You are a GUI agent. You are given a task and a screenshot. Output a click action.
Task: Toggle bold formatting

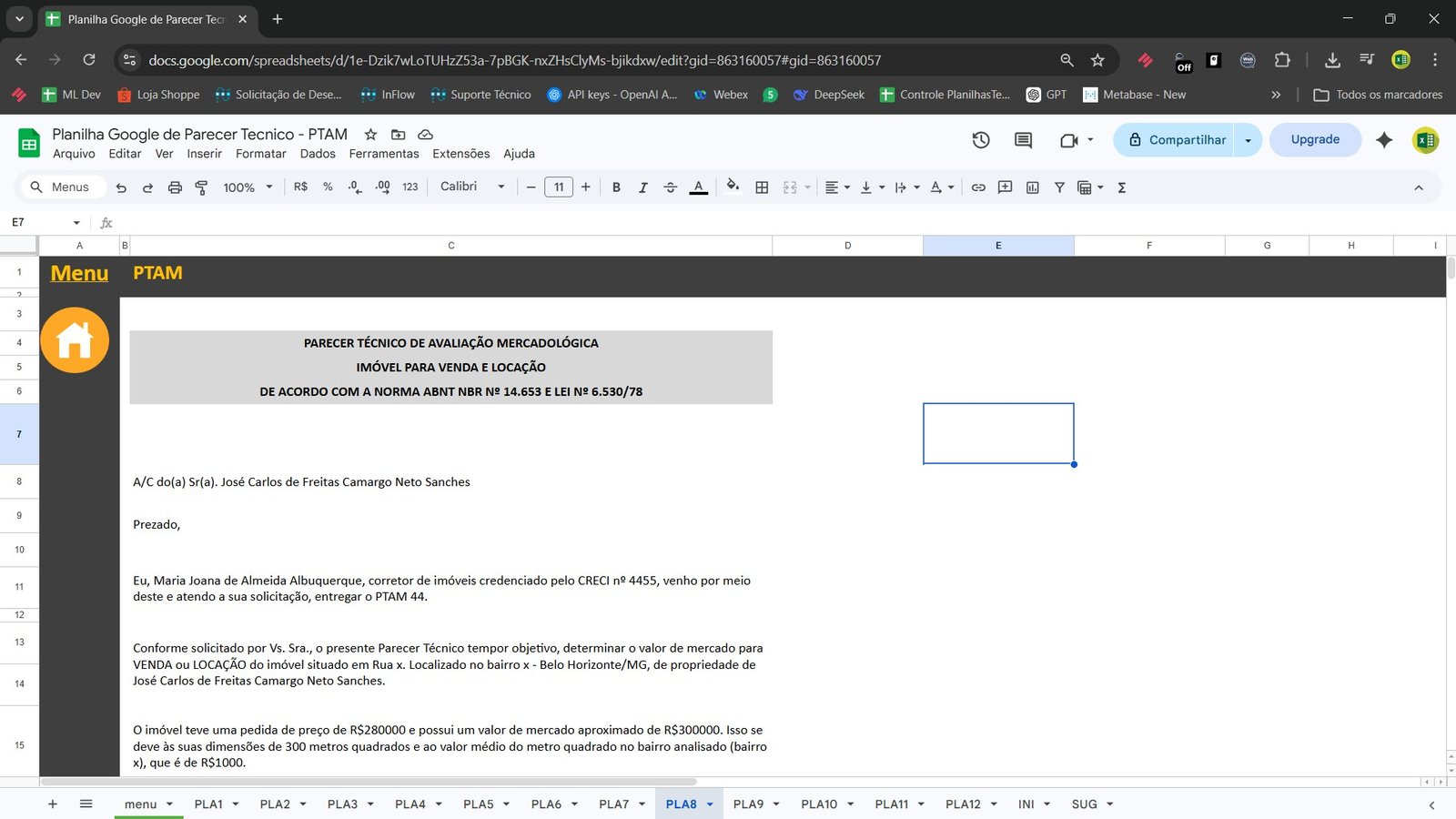coord(616,187)
